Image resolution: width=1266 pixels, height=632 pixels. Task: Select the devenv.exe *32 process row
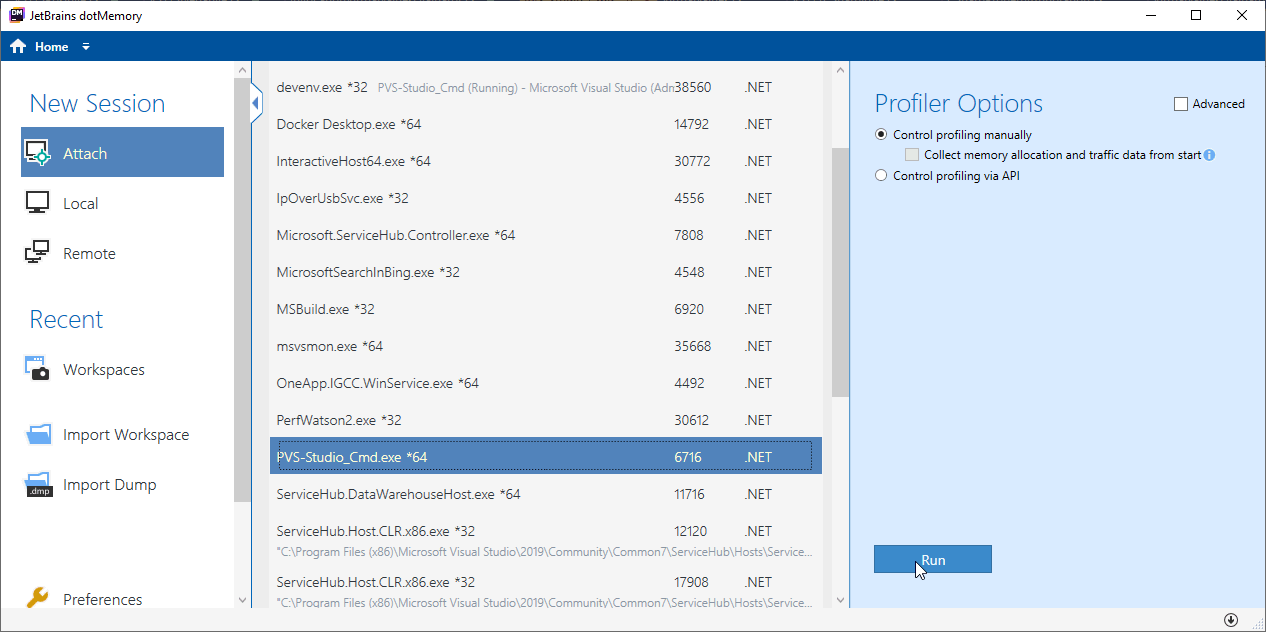coord(546,87)
